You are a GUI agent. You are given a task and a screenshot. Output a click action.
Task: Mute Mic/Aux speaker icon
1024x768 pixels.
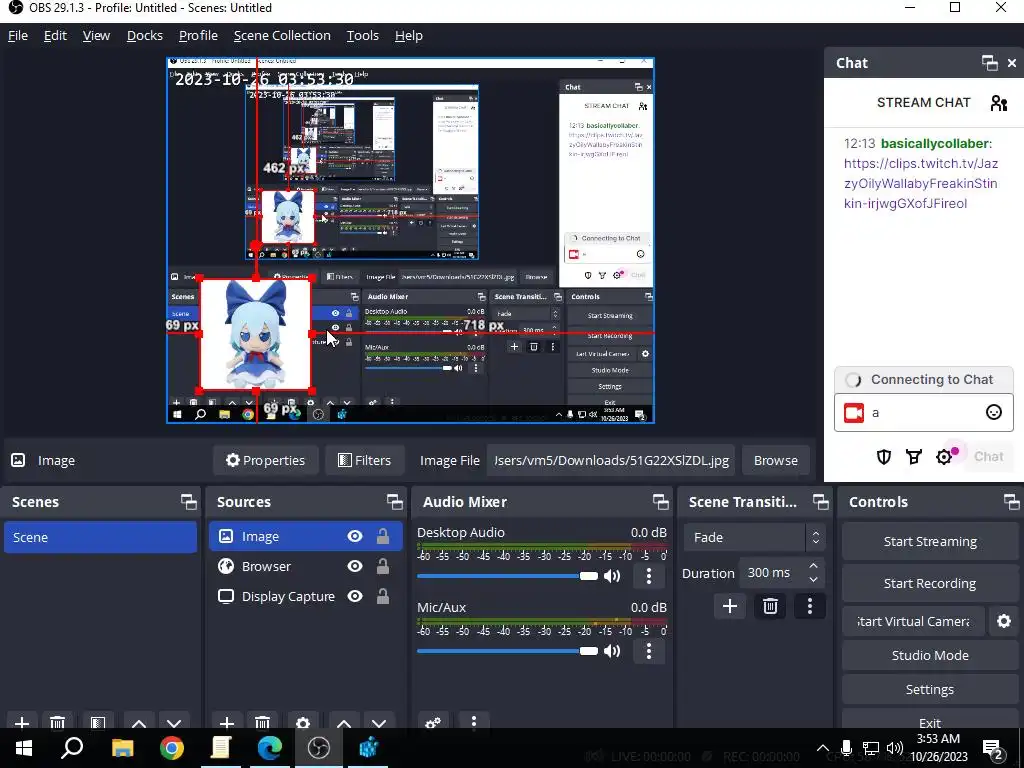click(612, 651)
